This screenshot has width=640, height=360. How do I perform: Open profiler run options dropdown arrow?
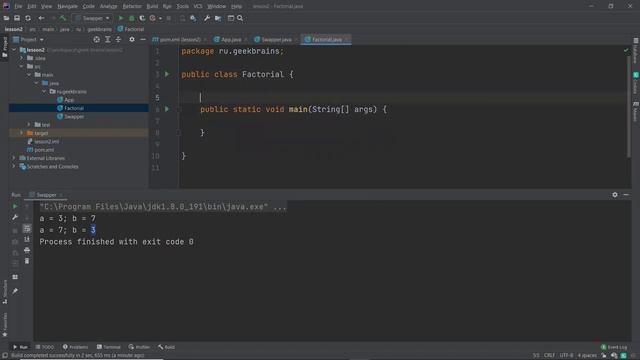pos(160,18)
